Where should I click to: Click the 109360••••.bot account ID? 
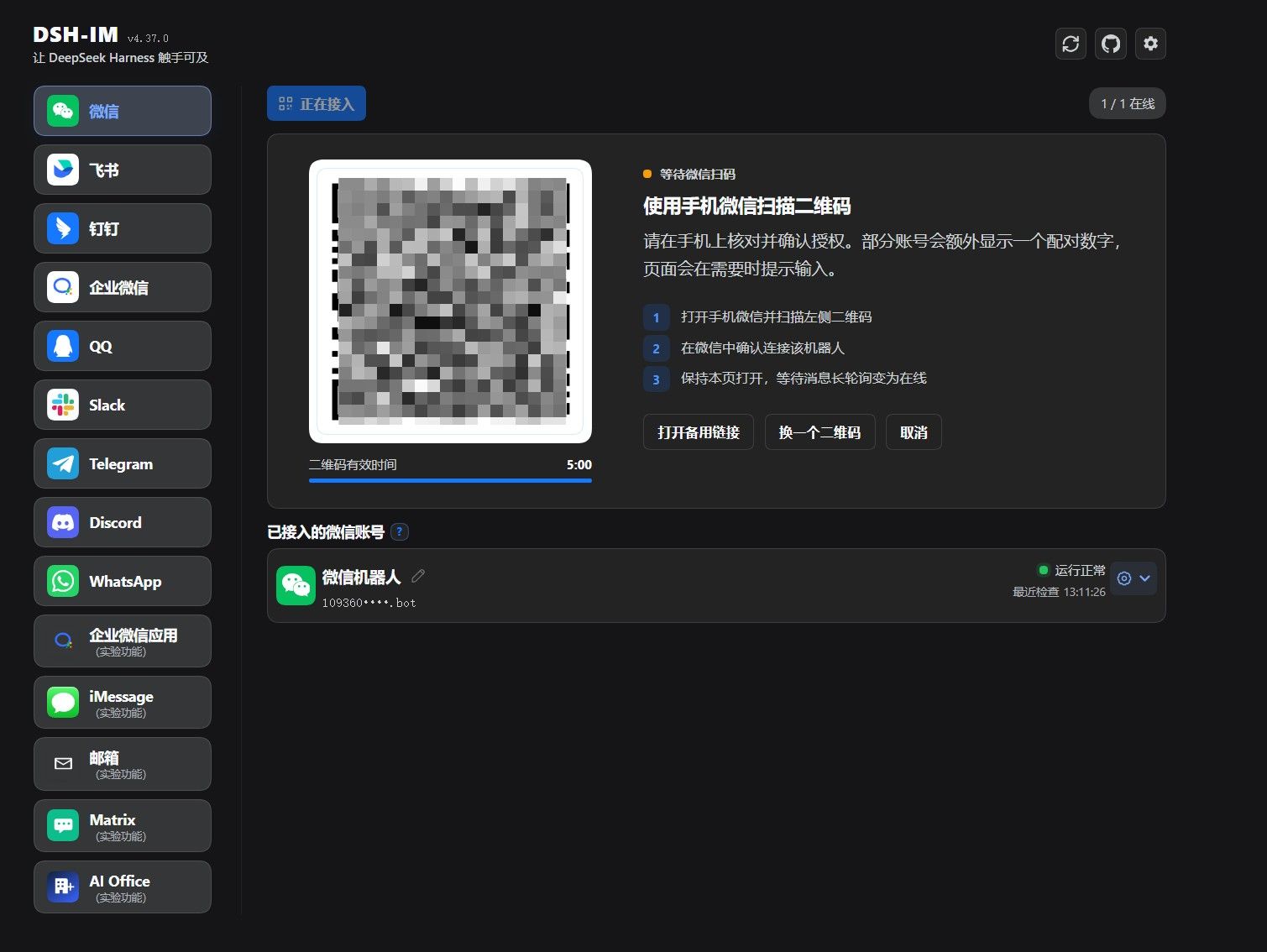pyautogui.click(x=369, y=603)
